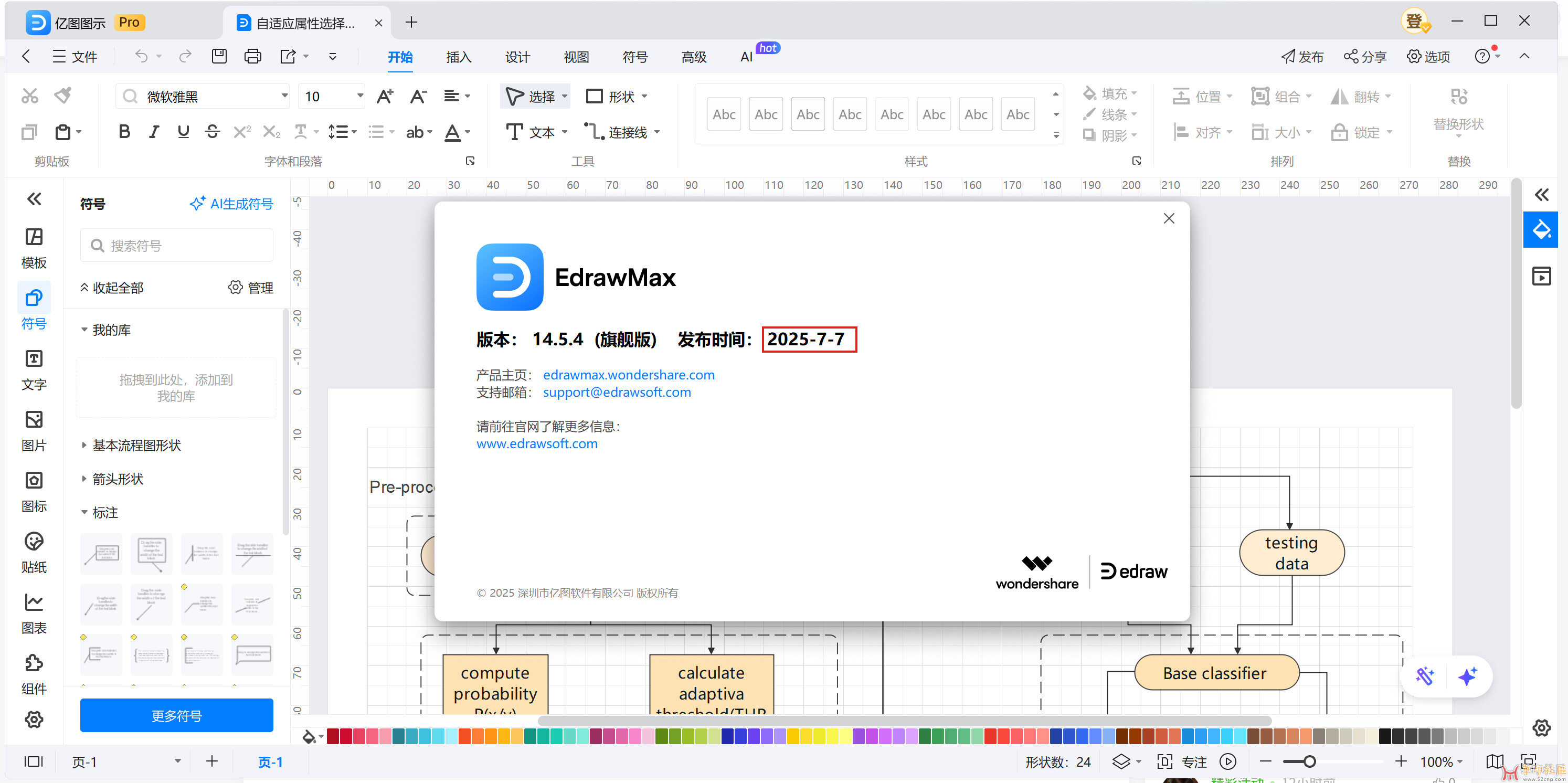
Task: Open edrawmax.wondershare.com link in dialog
Action: click(629, 375)
